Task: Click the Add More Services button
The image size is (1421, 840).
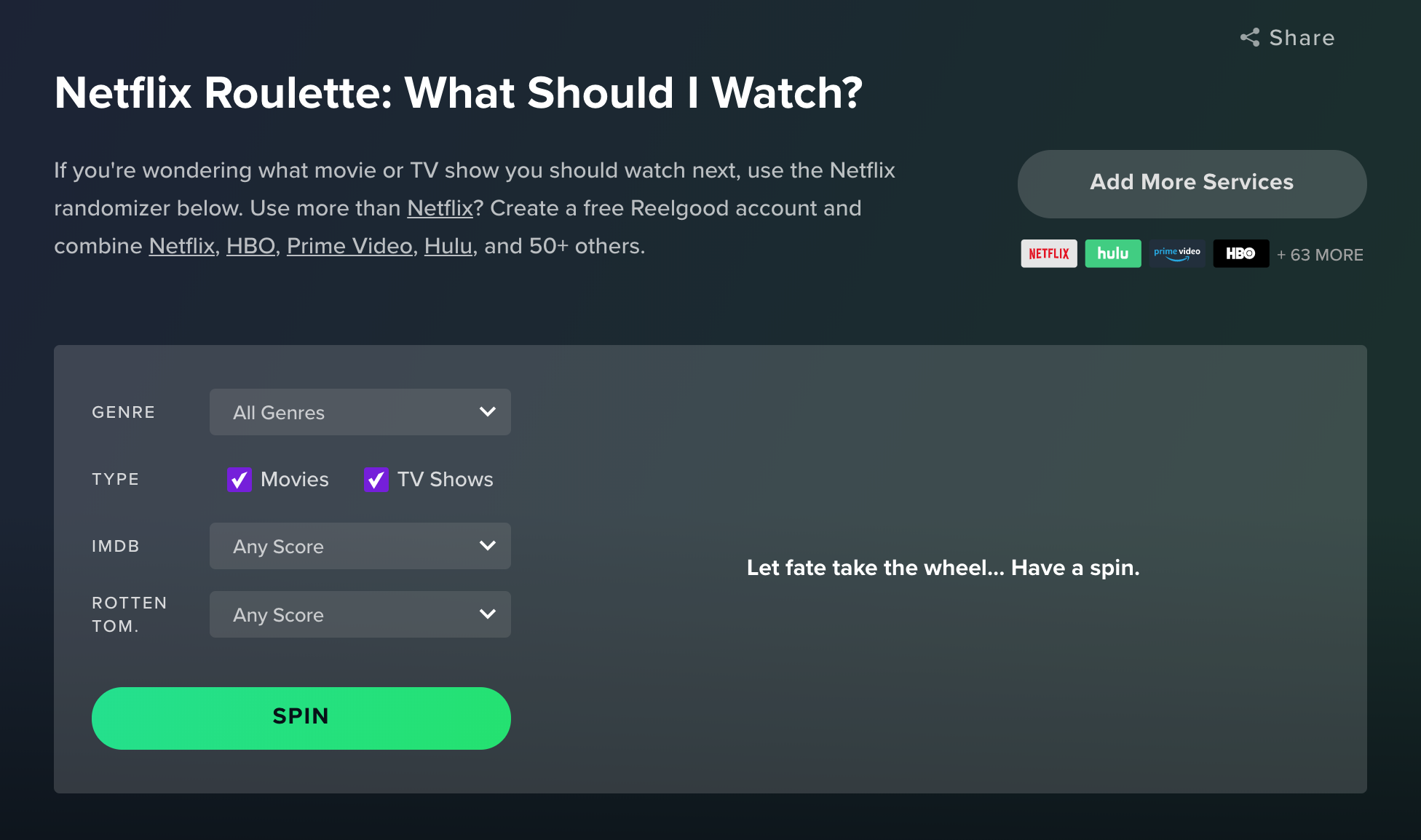Action: [1192, 183]
